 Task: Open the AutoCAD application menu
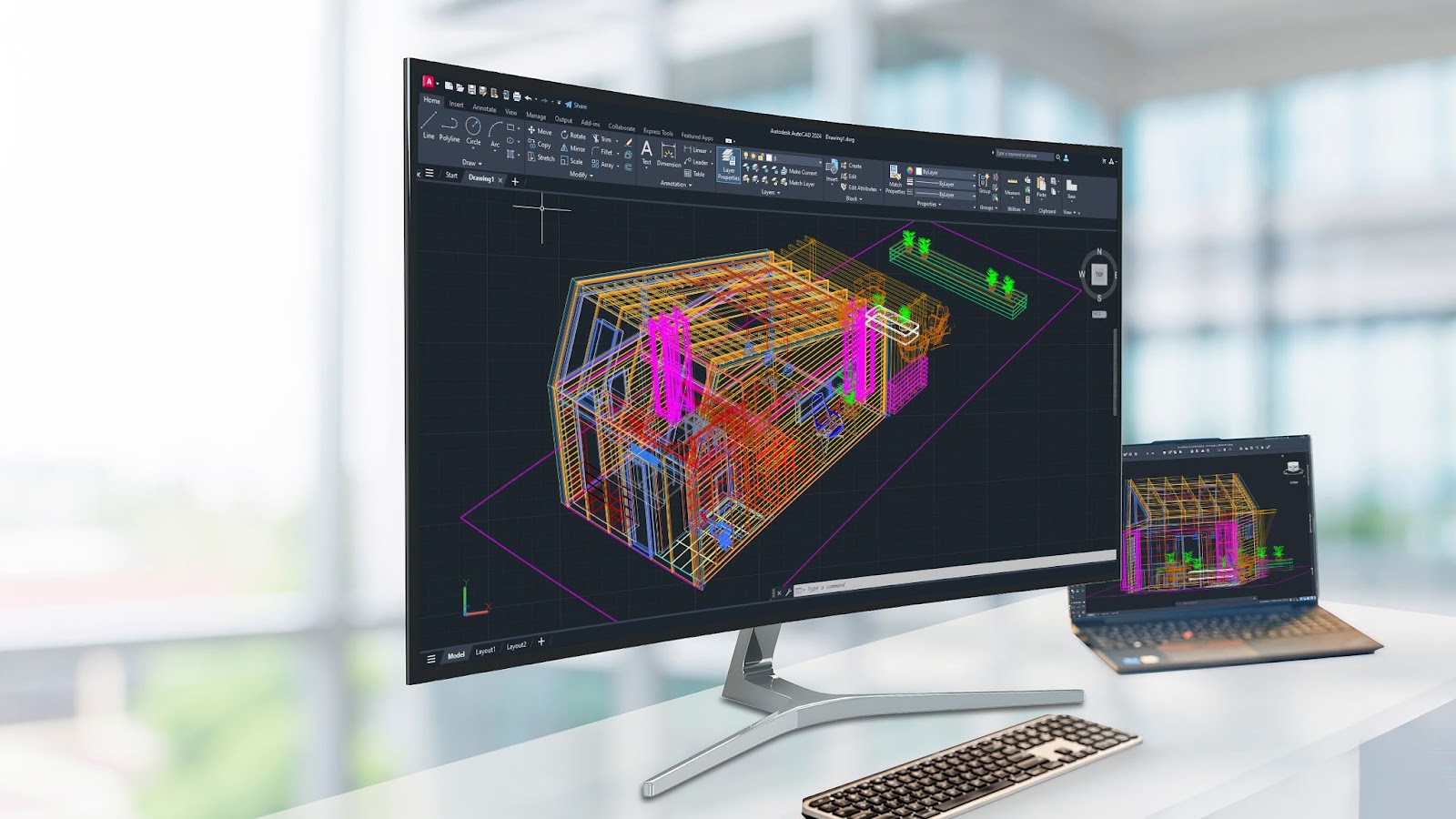(x=429, y=82)
